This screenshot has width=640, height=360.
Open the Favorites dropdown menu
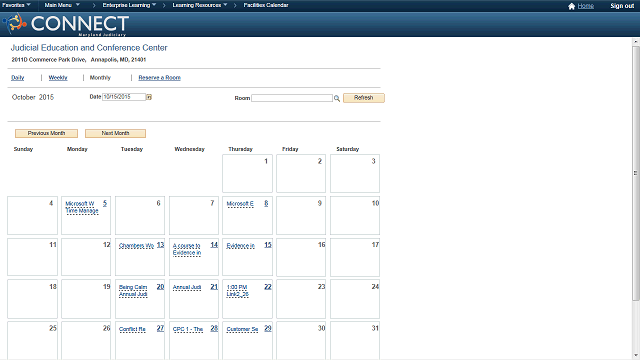(x=16, y=5)
